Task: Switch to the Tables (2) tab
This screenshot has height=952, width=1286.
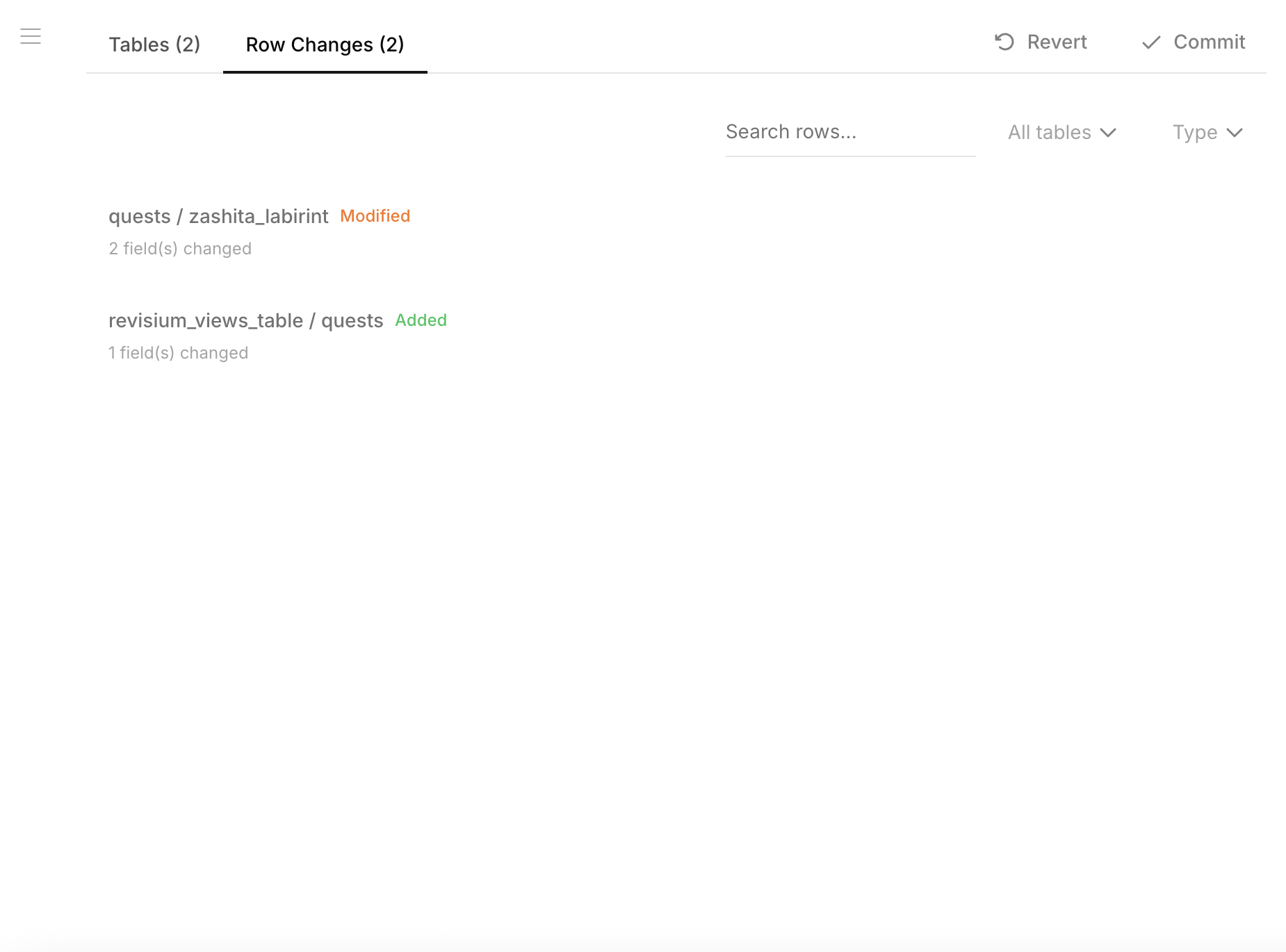Action: (x=154, y=44)
